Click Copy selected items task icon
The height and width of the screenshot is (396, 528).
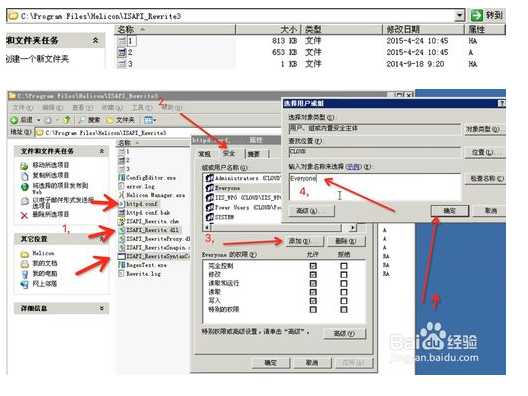[24, 175]
